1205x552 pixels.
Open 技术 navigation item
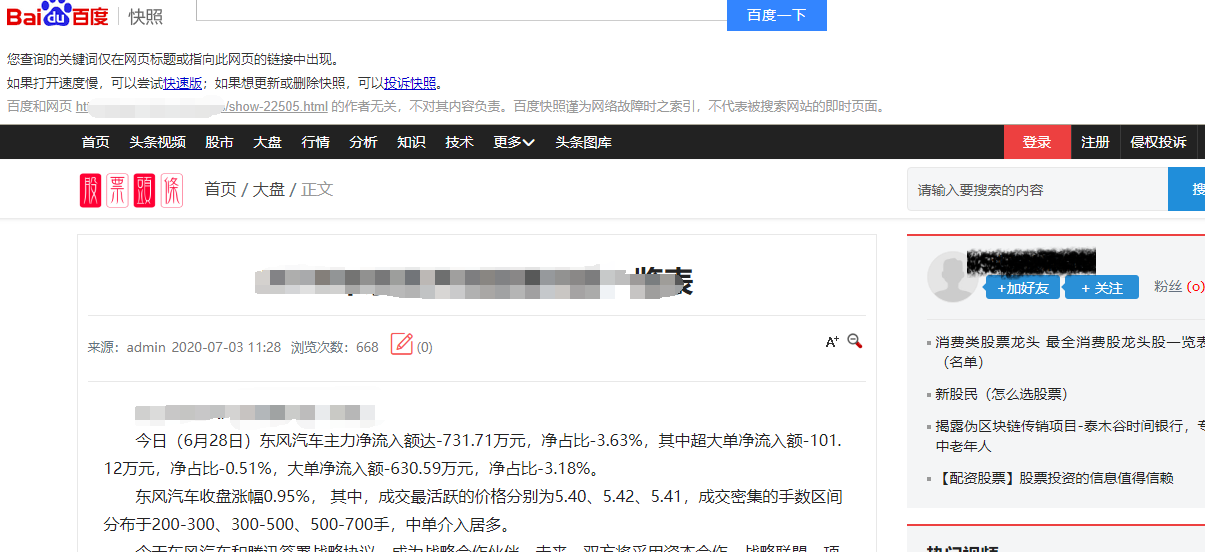point(459,142)
